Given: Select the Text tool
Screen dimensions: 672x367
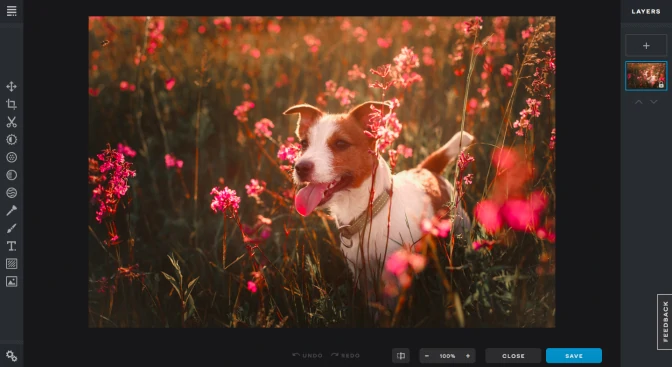Looking at the screenshot, I should (12, 246).
